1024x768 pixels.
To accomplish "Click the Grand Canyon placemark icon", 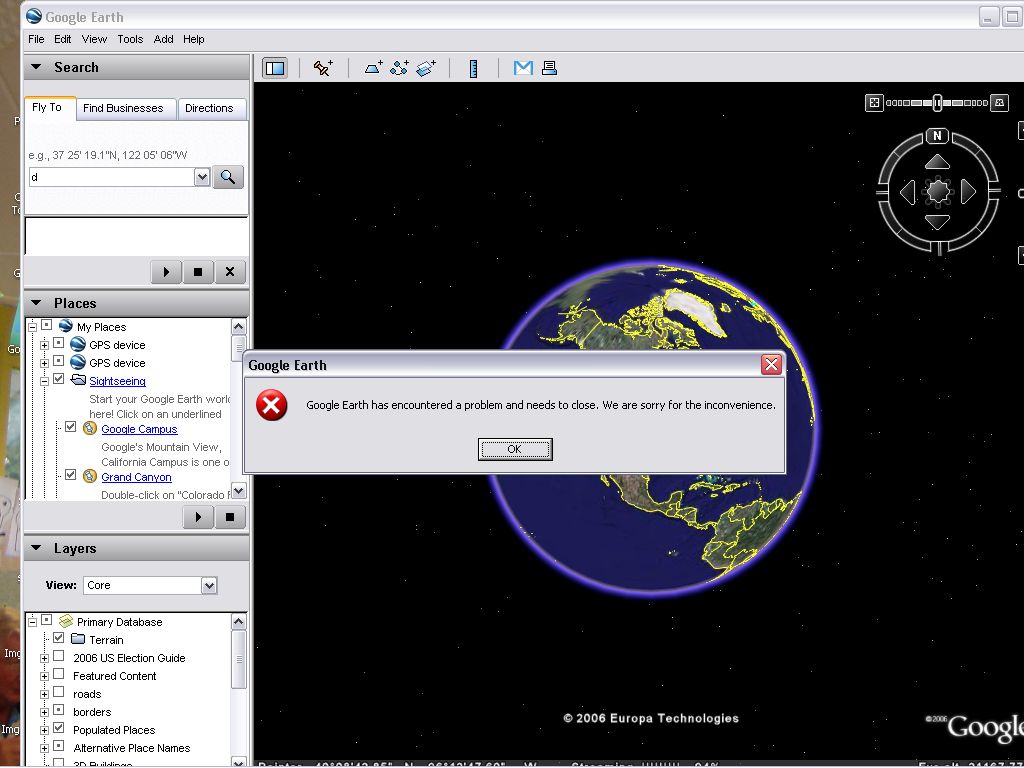I will [90, 477].
